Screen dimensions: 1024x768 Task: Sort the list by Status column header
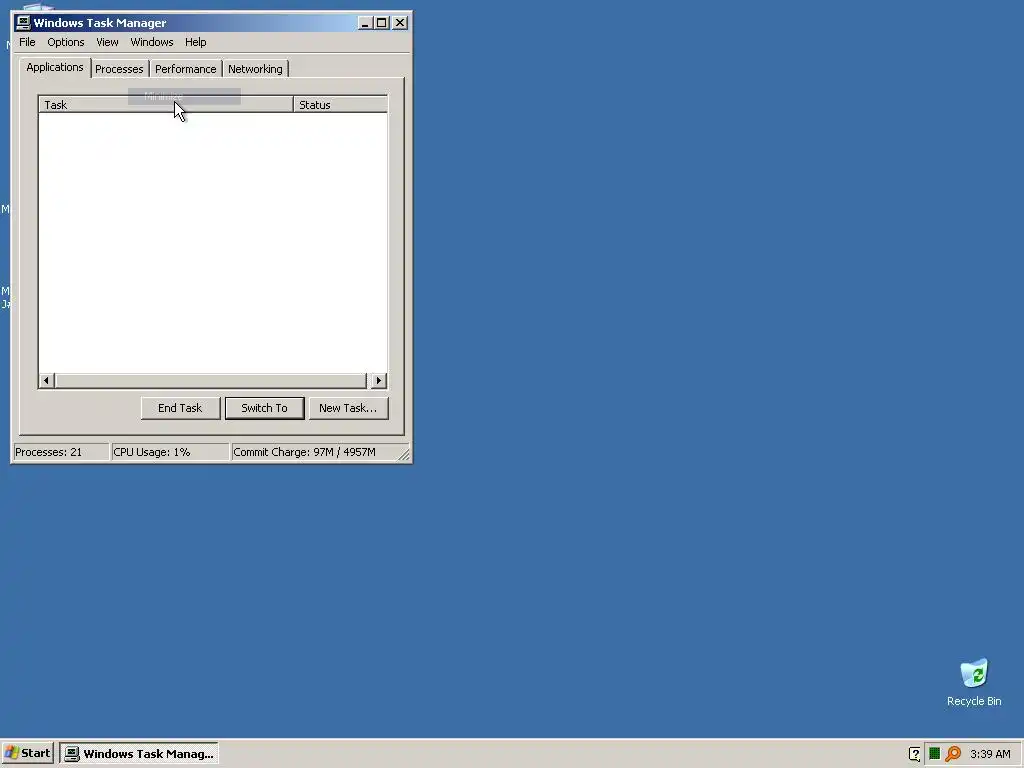click(340, 104)
